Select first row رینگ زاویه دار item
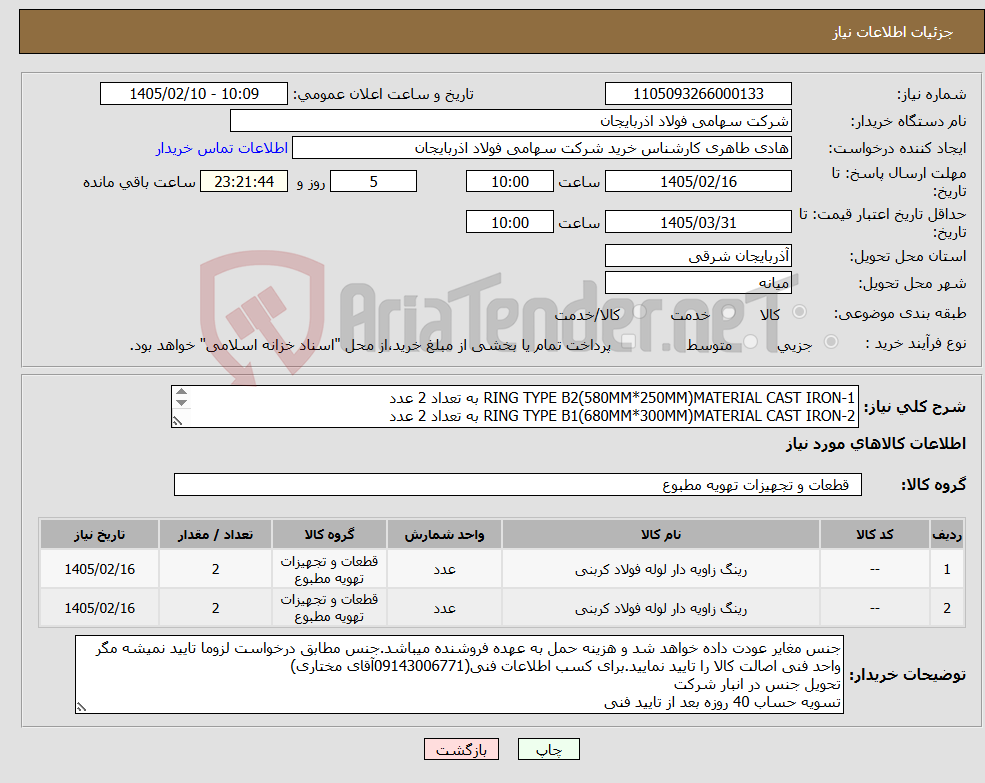This screenshot has width=985, height=783. (661, 569)
